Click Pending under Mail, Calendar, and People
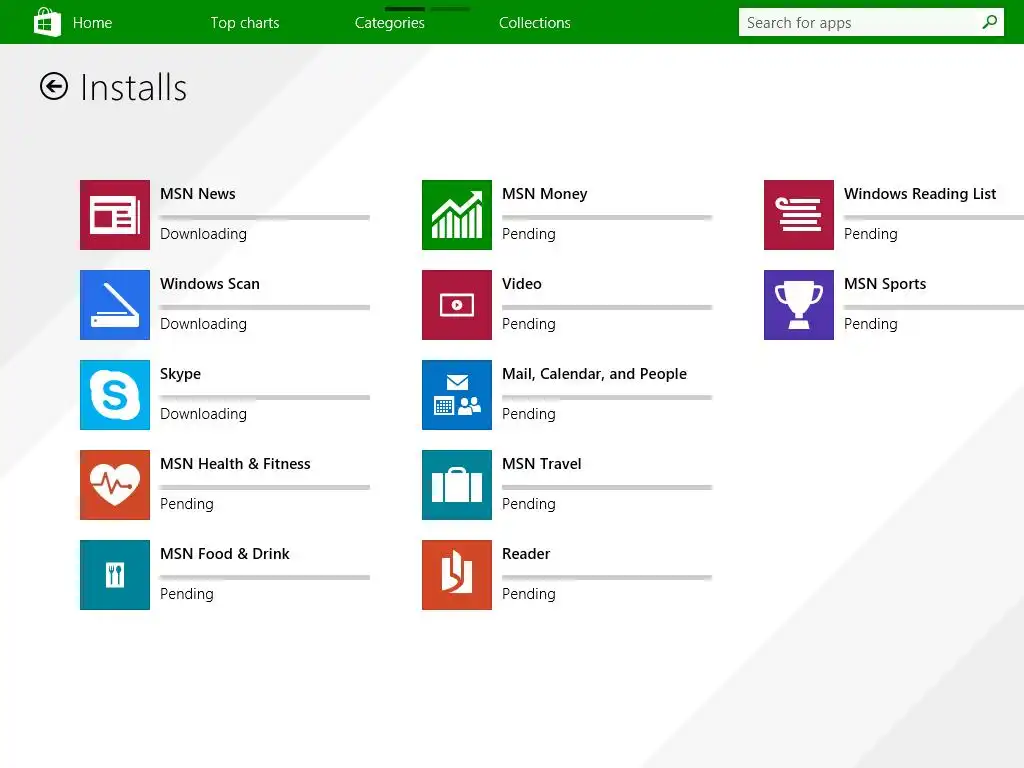This screenshot has height=768, width=1024. [x=528, y=415]
